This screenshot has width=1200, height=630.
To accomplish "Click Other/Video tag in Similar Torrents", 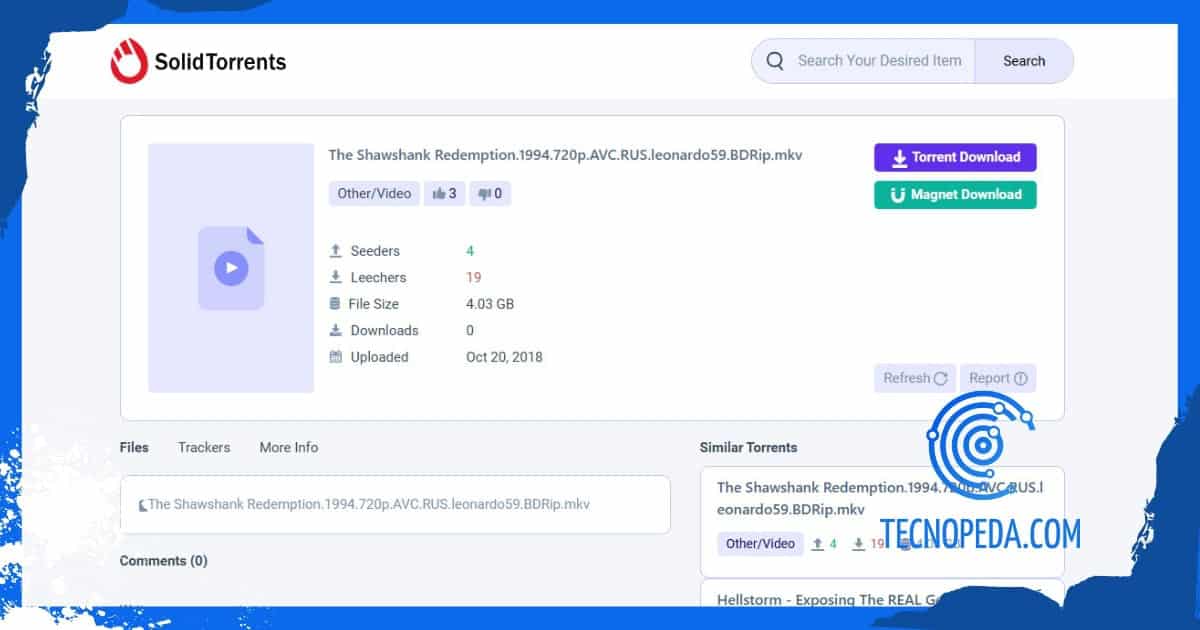I will point(760,543).
